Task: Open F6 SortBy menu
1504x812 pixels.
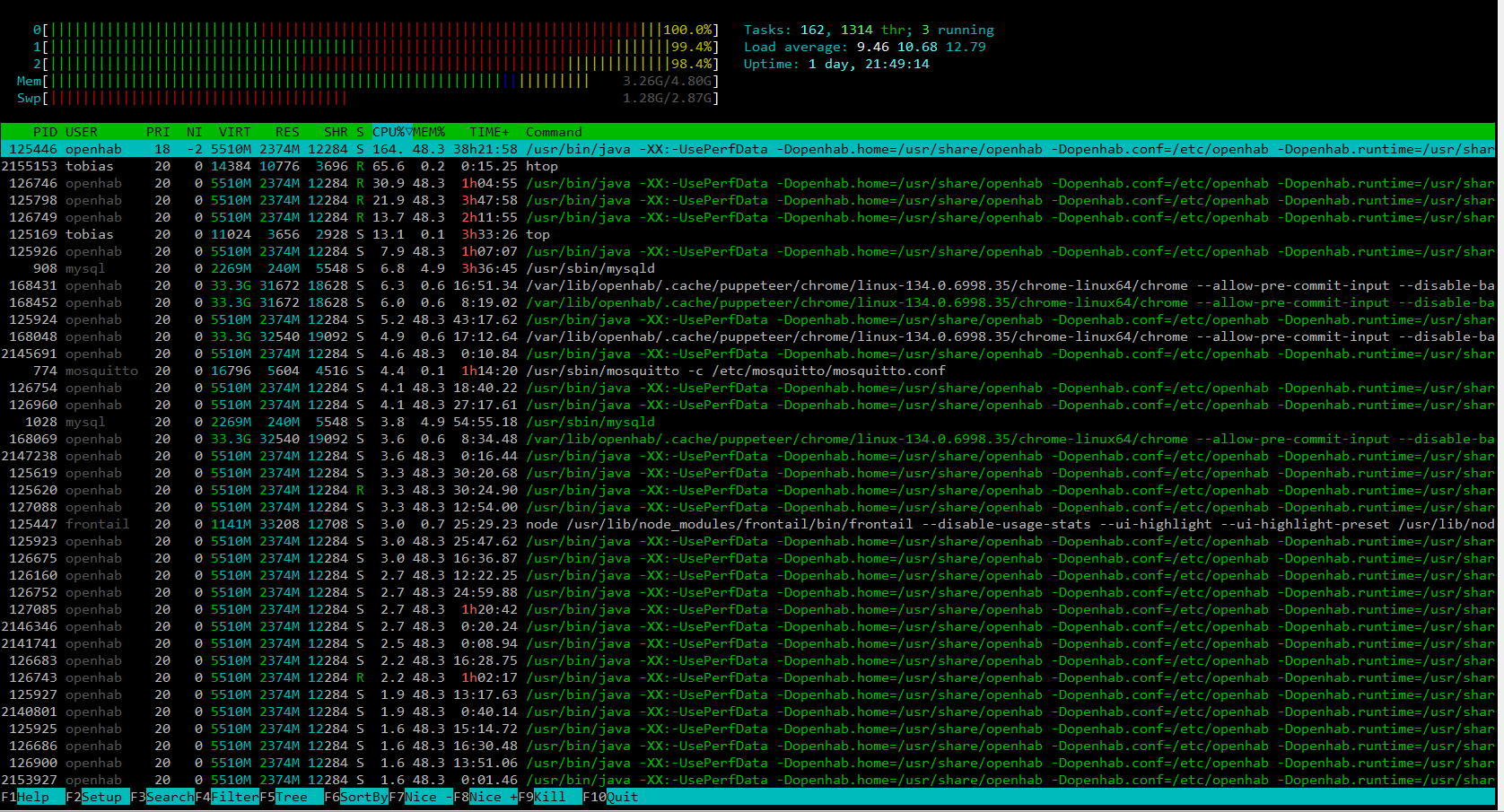Action: point(356,797)
